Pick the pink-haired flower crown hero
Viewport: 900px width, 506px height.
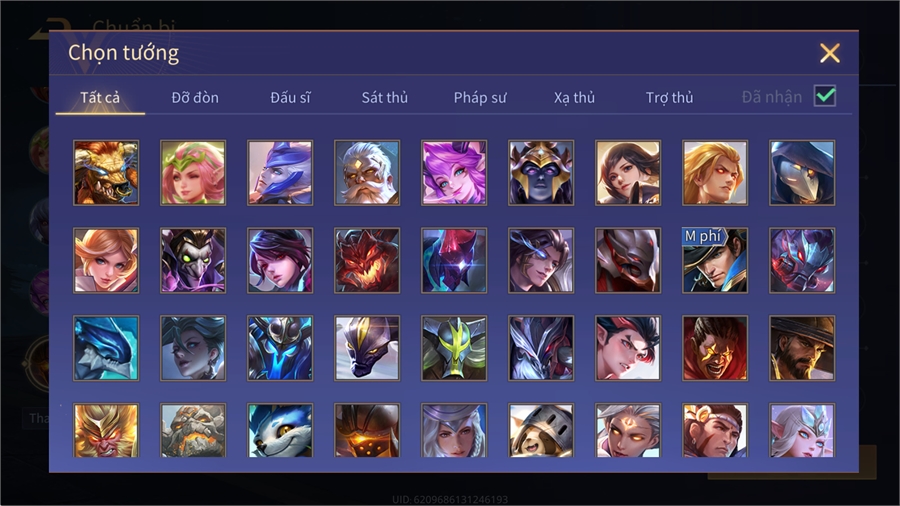pyautogui.click(x=193, y=173)
